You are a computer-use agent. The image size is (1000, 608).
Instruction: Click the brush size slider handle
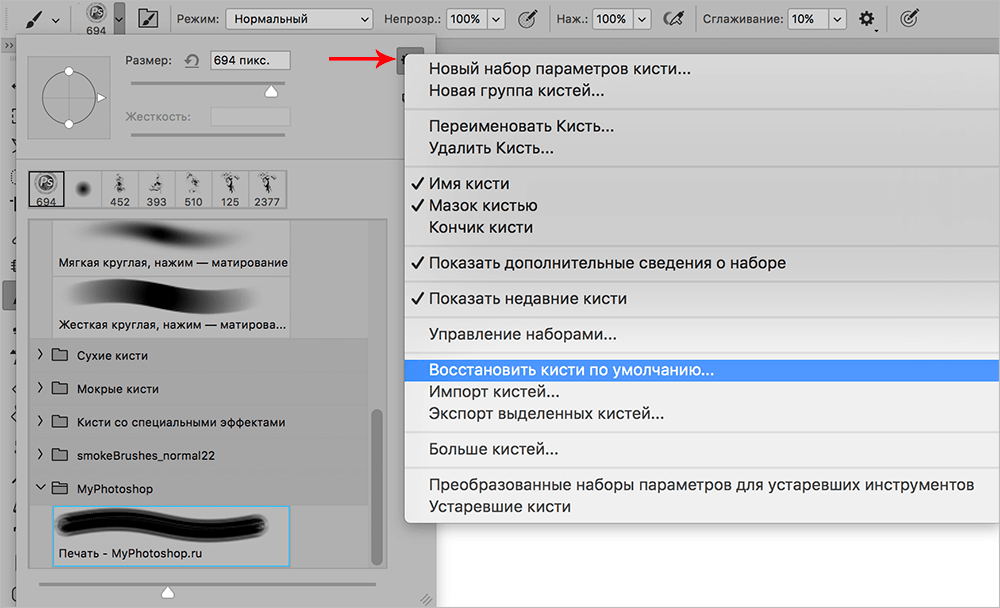(270, 91)
